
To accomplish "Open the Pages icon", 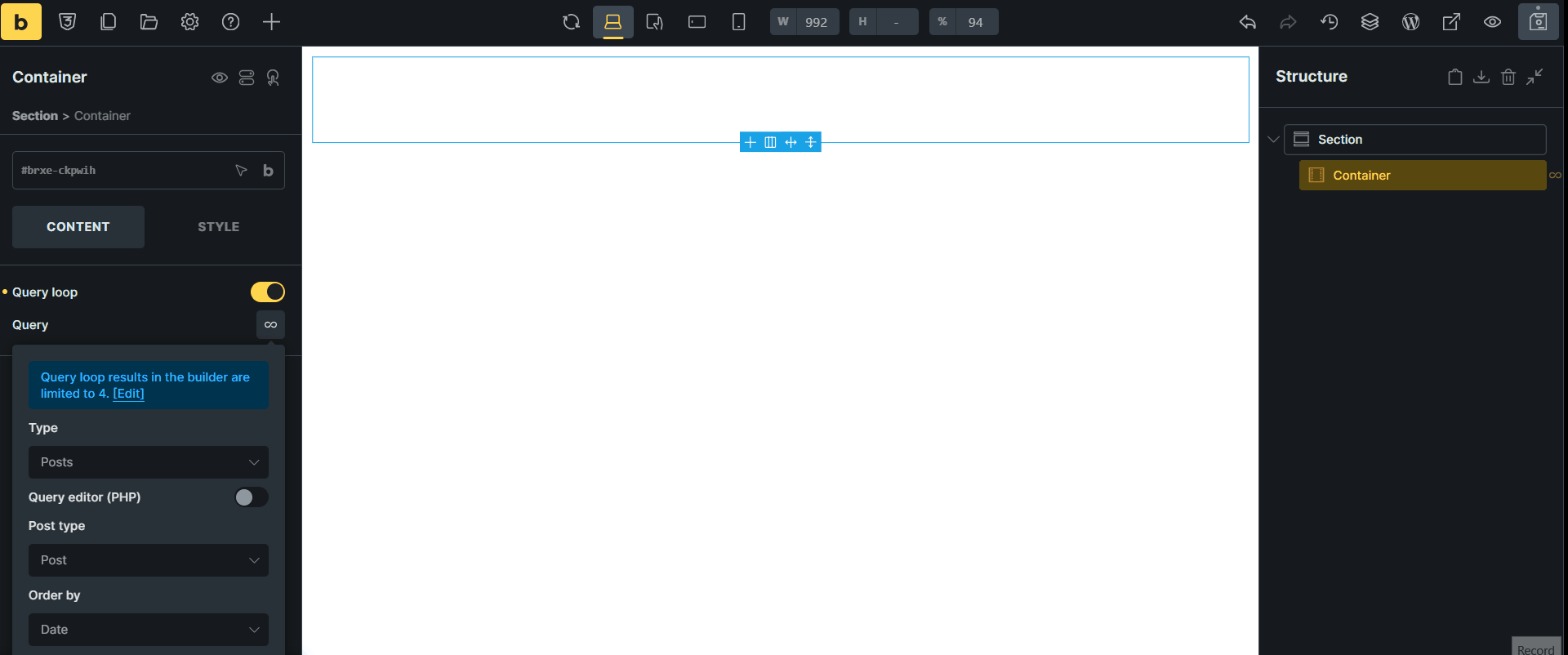I will 108,22.
